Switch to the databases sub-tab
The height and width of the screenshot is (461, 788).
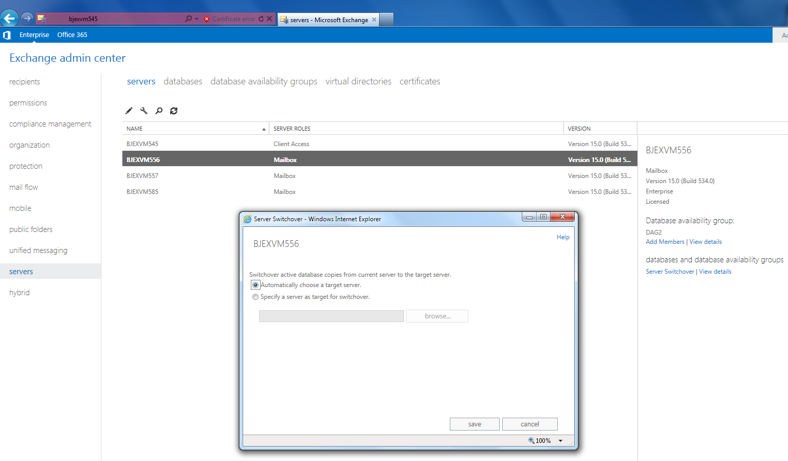(x=183, y=81)
